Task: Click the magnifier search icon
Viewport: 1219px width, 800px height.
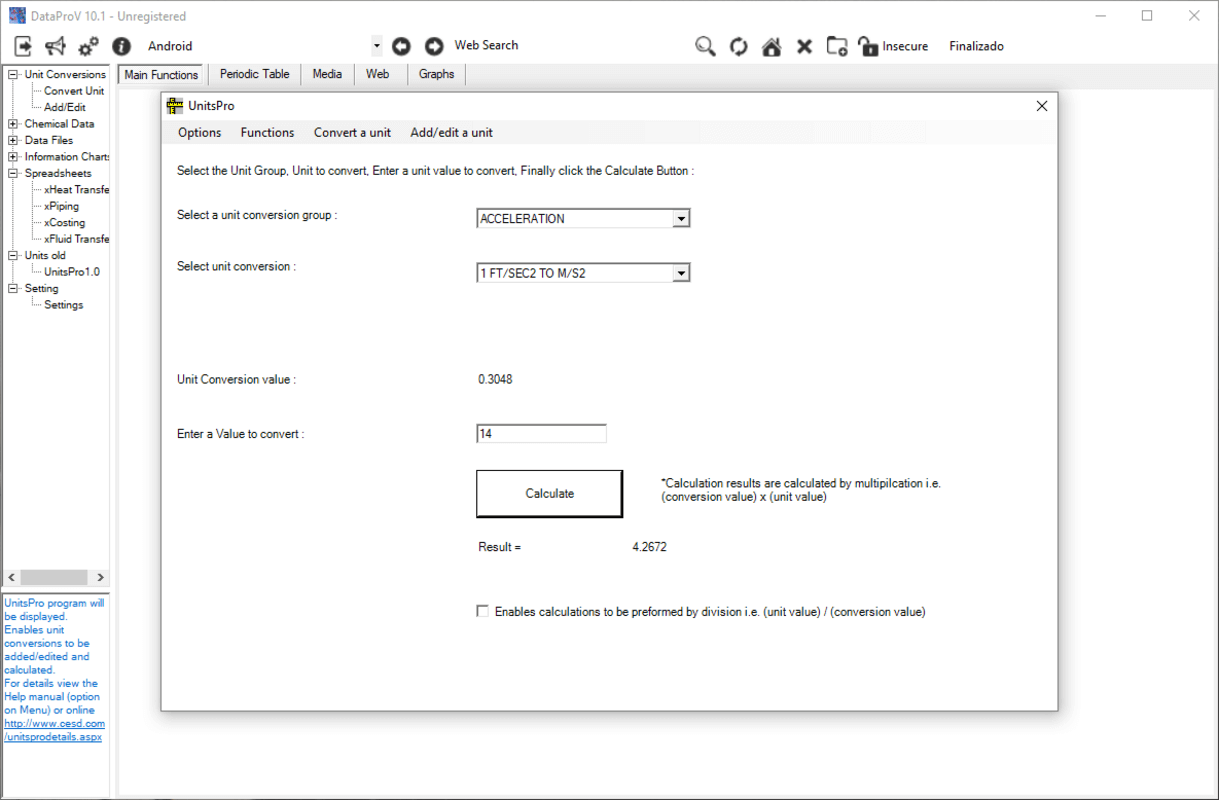Action: click(705, 46)
